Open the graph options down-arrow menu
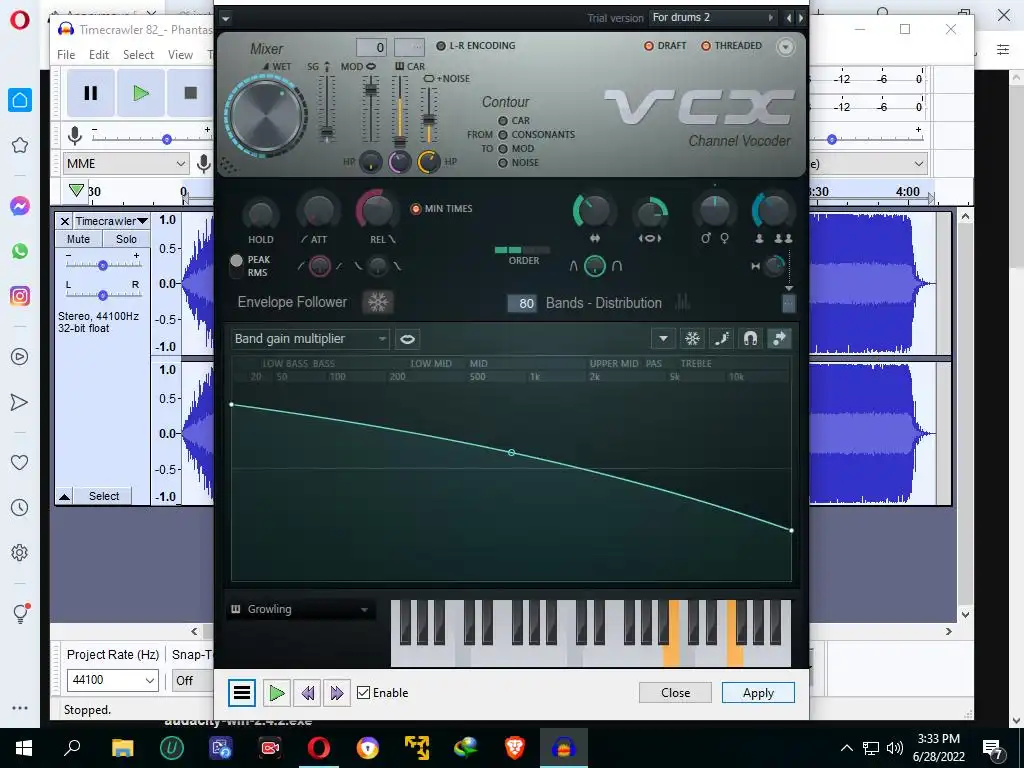This screenshot has width=1024, height=768. click(663, 338)
